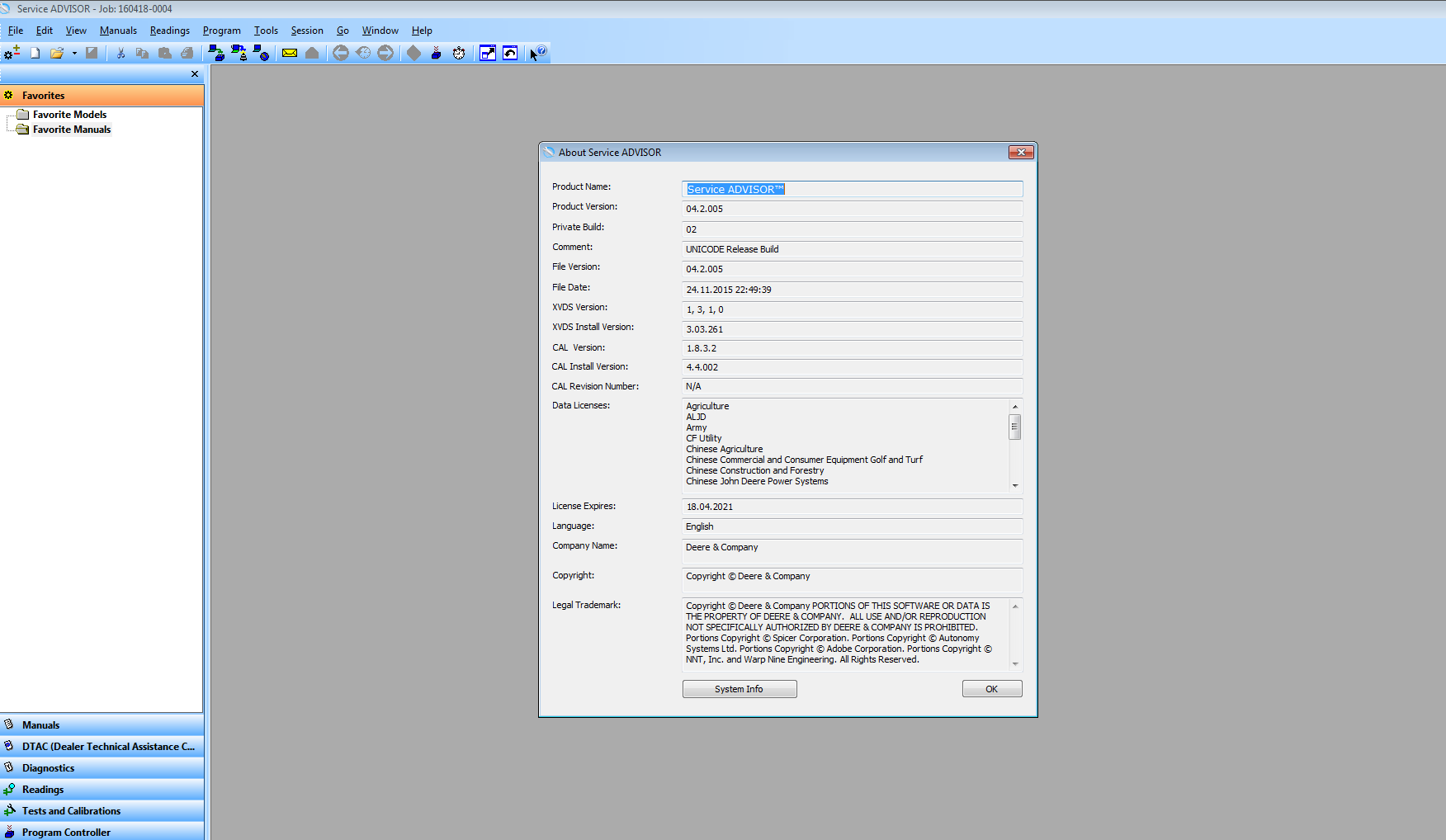Open the Program menu
This screenshot has width=1446, height=840.
(222, 31)
